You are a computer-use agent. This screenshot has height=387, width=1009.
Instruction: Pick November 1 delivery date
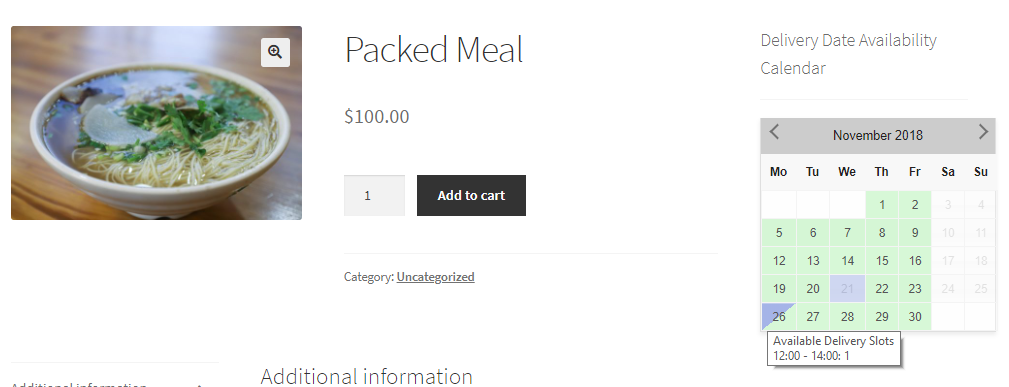pyautogui.click(x=882, y=205)
